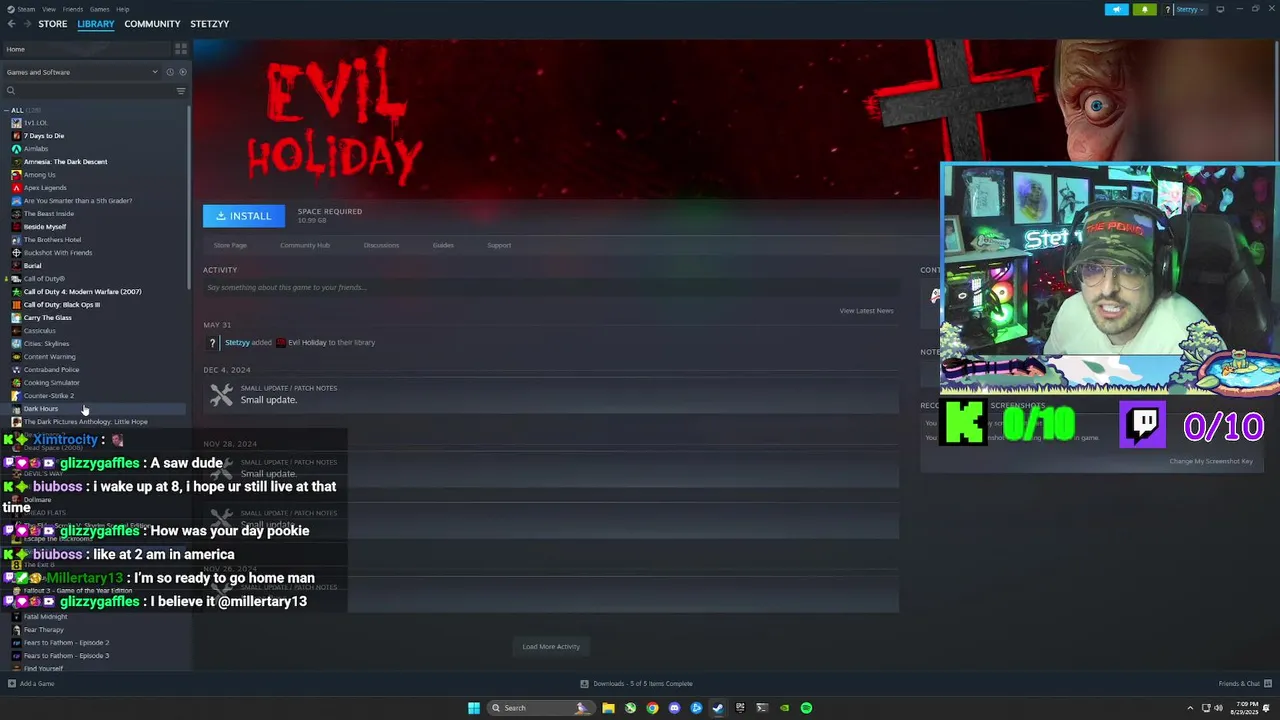Click the Add a Game plus icon

[x=12, y=684]
